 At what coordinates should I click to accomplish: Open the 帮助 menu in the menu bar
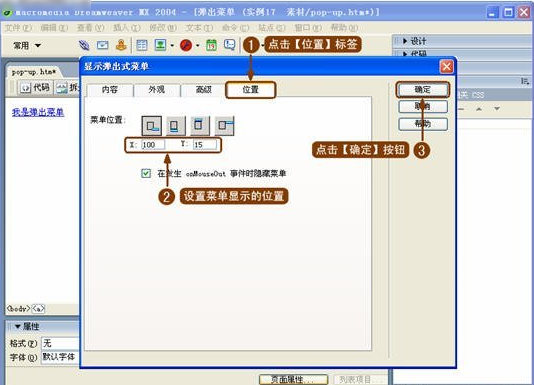tap(344, 28)
